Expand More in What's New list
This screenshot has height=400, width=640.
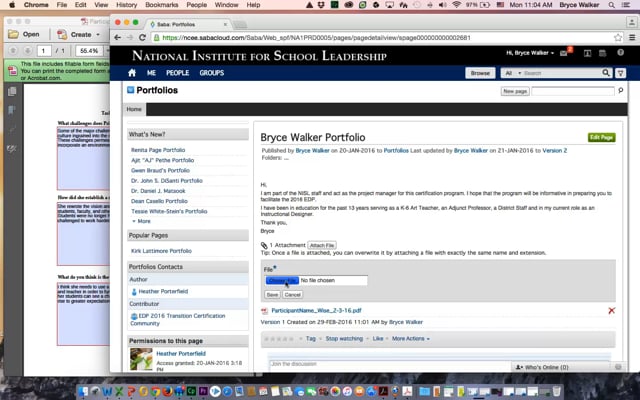point(141,221)
